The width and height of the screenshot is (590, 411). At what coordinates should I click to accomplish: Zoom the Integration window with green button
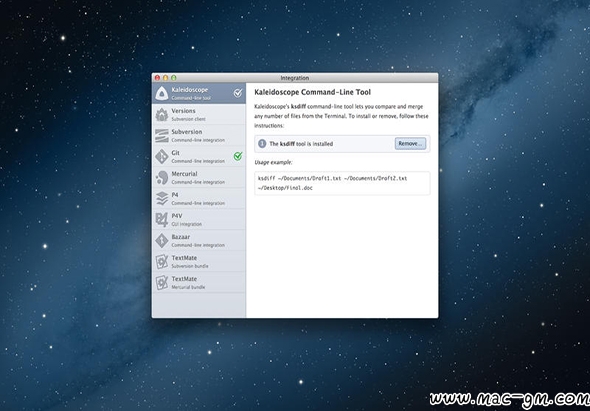pyautogui.click(x=173, y=78)
